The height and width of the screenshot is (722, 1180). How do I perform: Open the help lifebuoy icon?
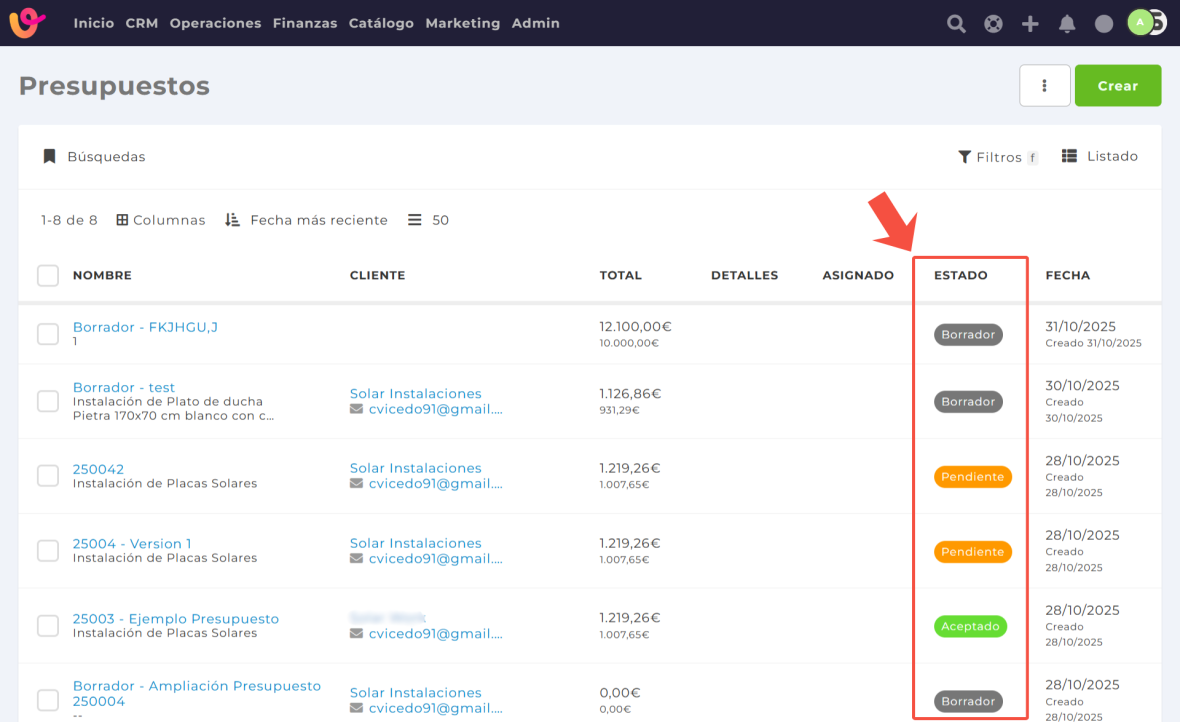coord(993,24)
